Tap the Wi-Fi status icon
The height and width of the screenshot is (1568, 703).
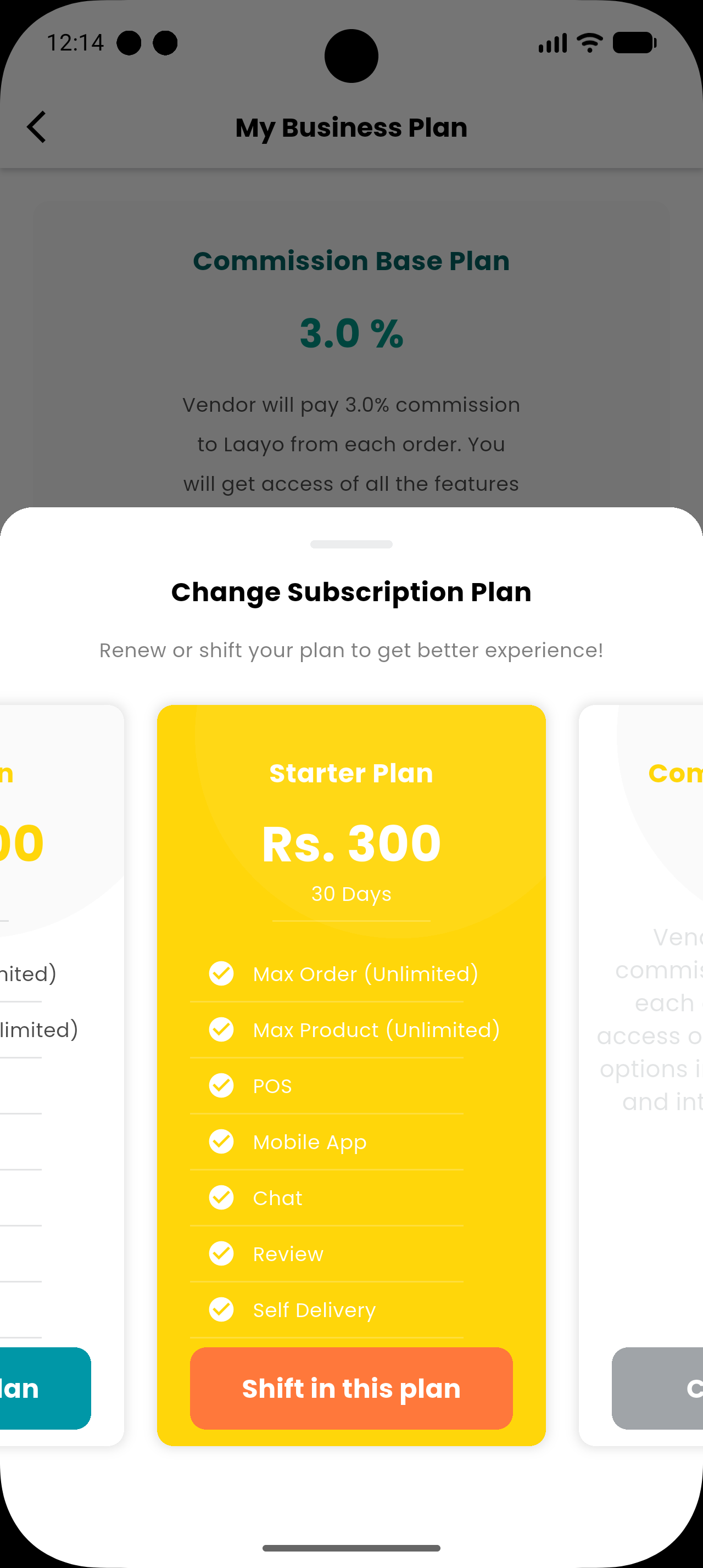click(589, 43)
